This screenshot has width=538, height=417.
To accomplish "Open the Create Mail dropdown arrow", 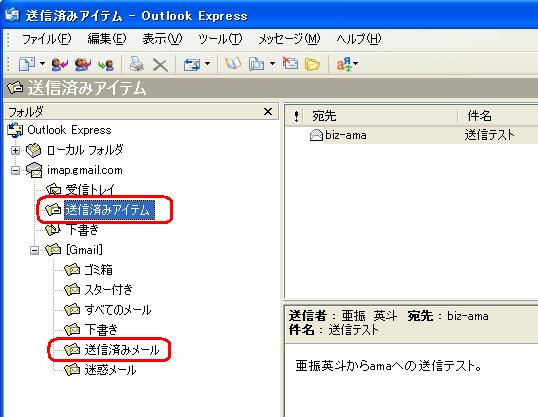I will (42, 63).
